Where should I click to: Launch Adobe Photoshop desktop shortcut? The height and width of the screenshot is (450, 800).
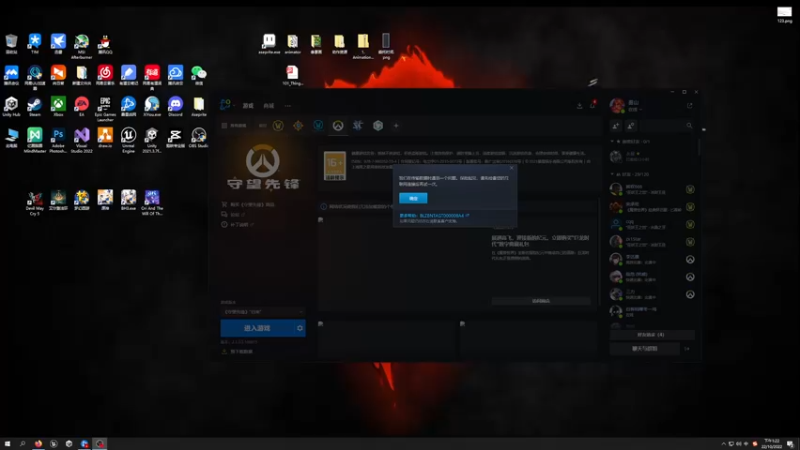58,140
